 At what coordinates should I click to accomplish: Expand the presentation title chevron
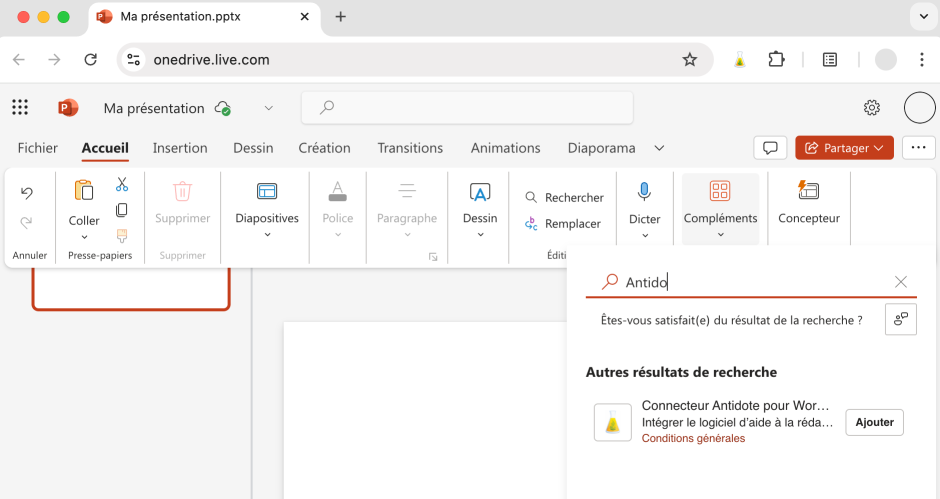tap(268, 108)
